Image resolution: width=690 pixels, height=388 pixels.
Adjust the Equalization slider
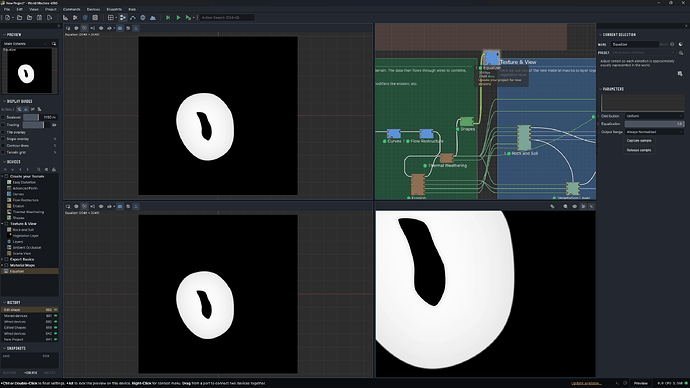pos(654,124)
